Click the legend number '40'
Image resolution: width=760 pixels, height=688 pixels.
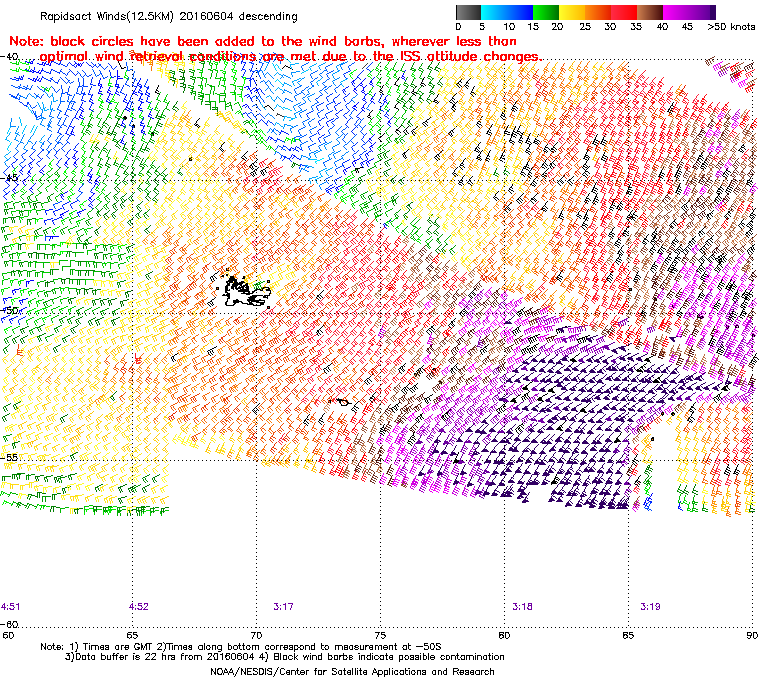663,27
